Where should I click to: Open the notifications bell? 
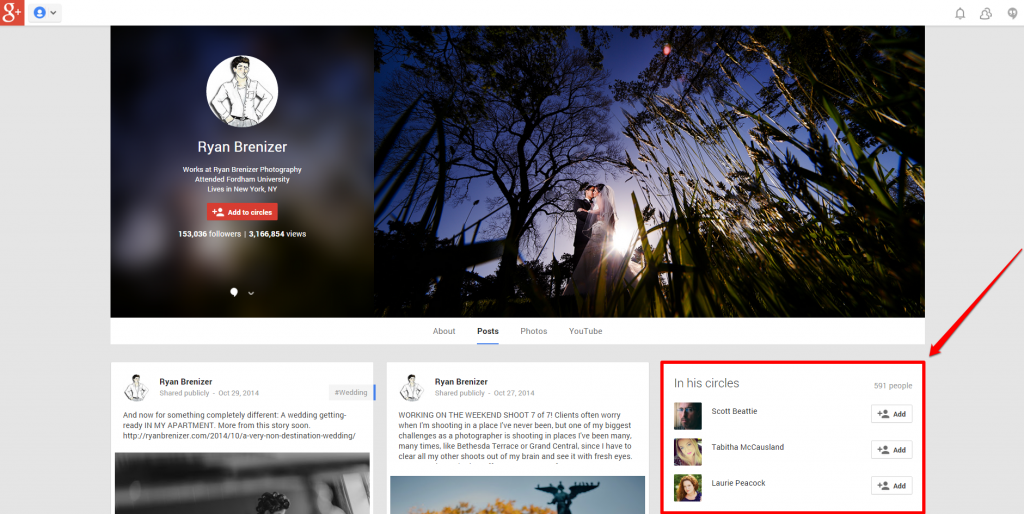pyautogui.click(x=960, y=13)
